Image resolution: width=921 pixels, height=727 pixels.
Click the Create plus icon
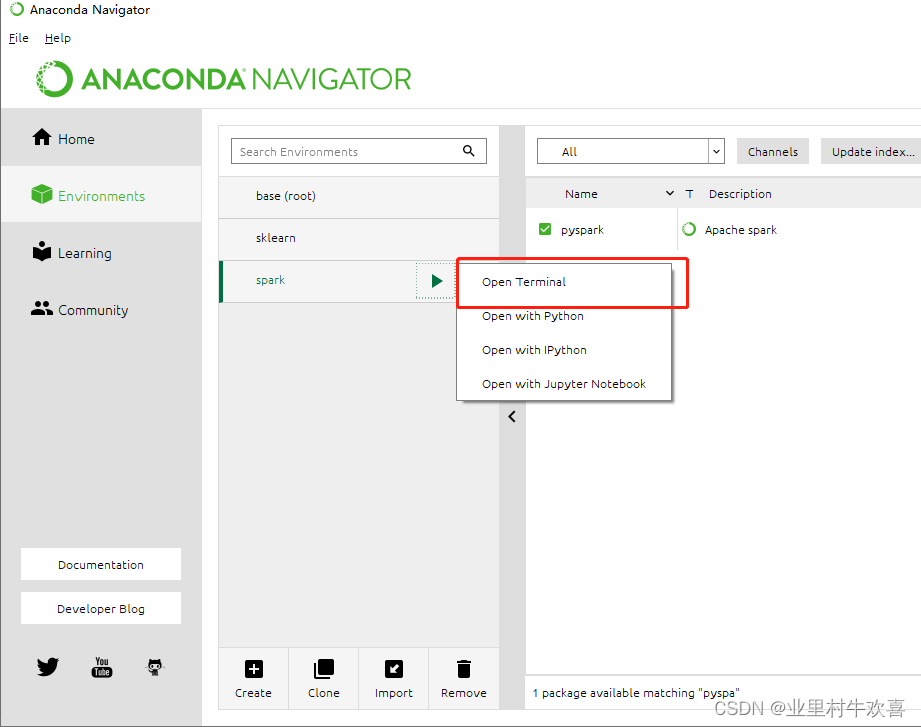point(254,669)
